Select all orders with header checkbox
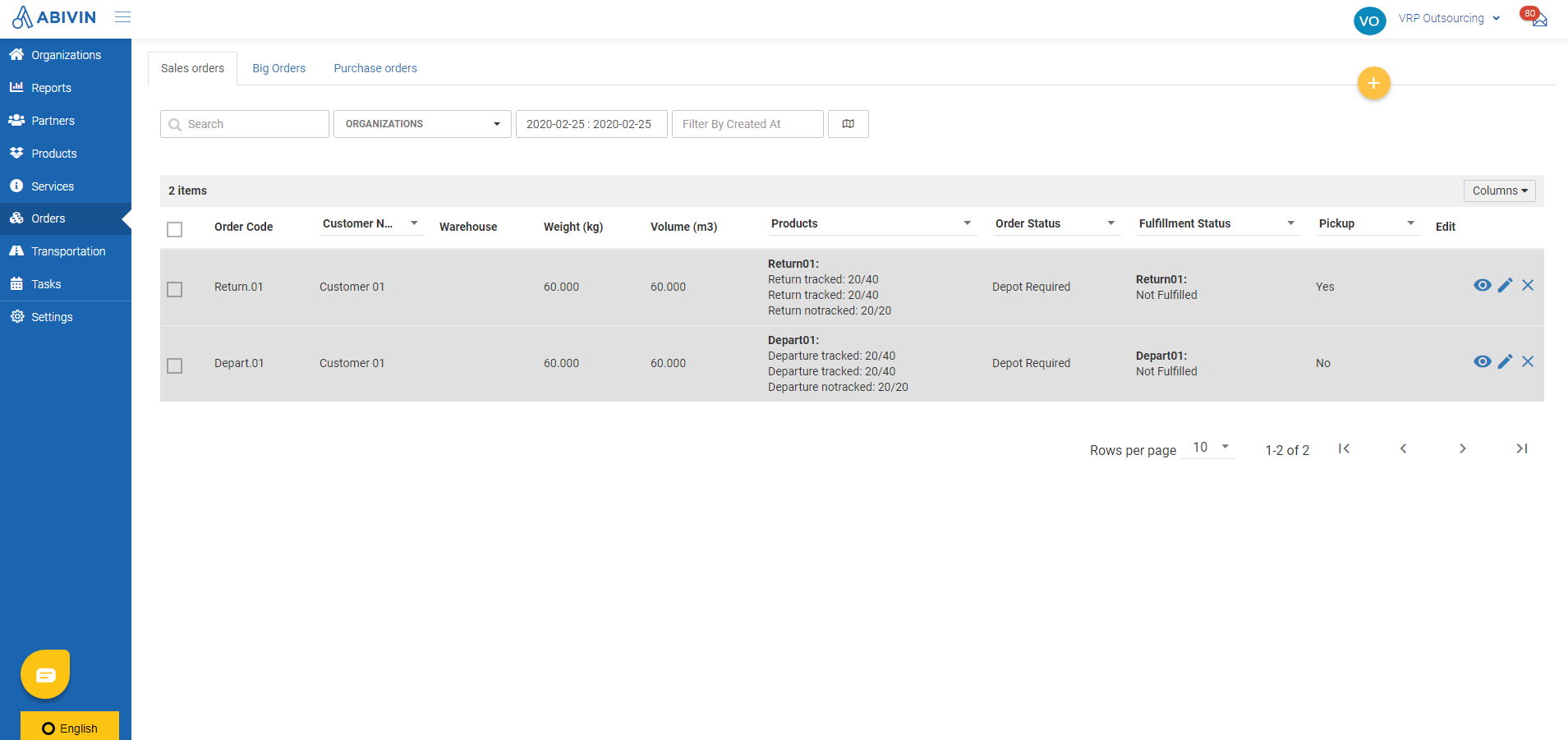The height and width of the screenshot is (740, 1568). pos(174,229)
